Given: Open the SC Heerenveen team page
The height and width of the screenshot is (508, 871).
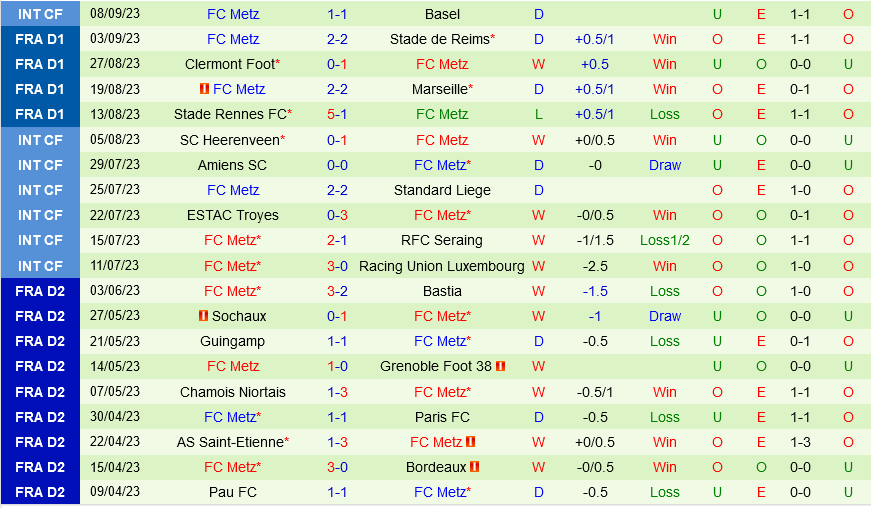Looking at the screenshot, I should (x=231, y=140).
